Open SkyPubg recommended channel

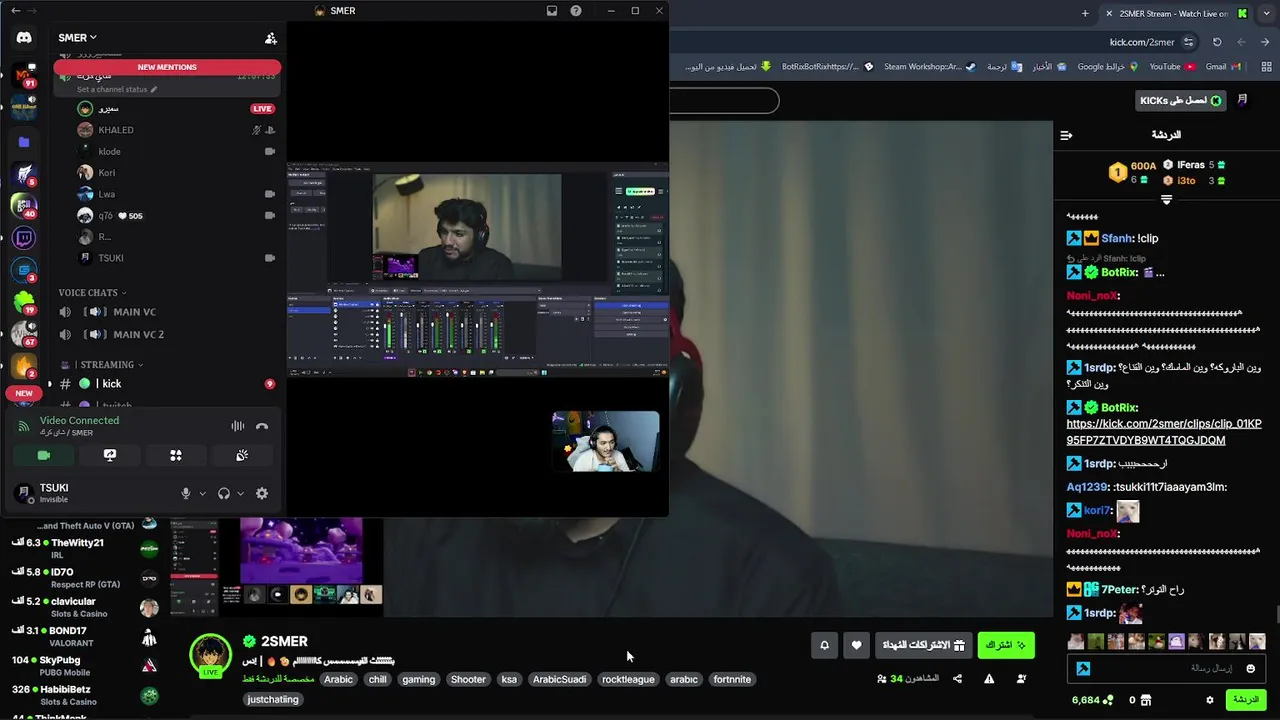point(84,665)
